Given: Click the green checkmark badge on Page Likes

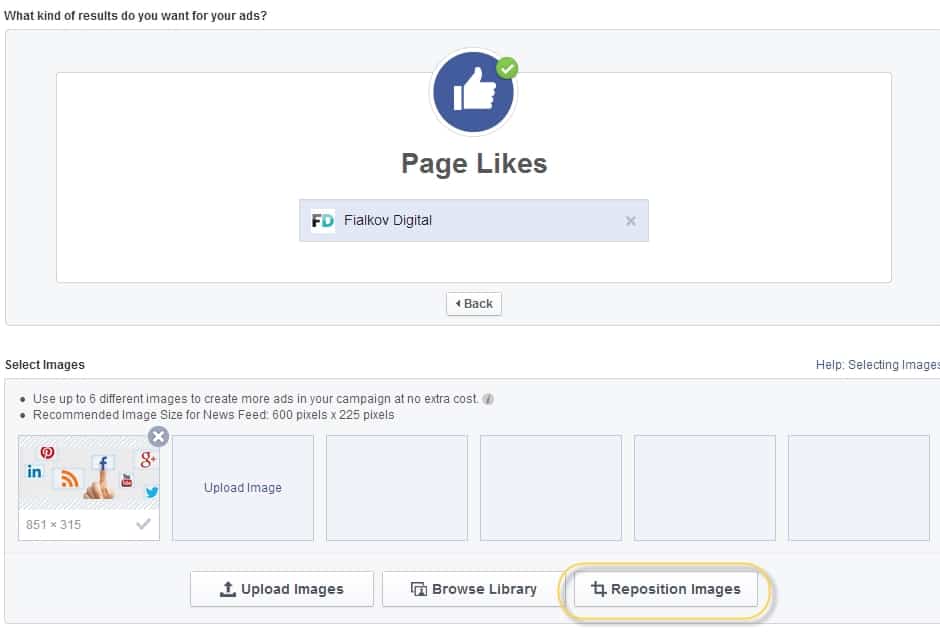Looking at the screenshot, I should 507,68.
